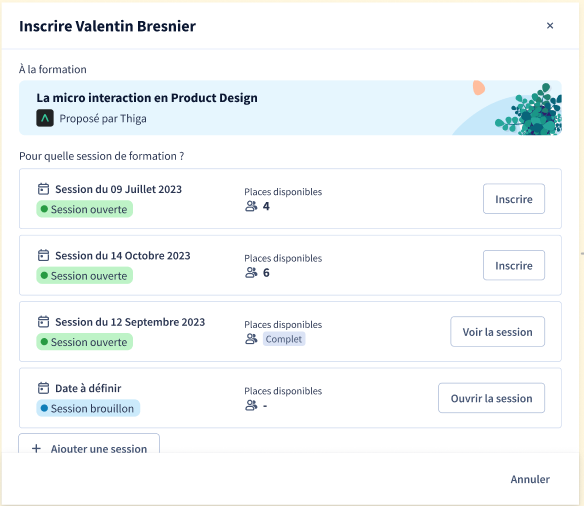Click the plant illustration in the course banner
This screenshot has width=584, height=506.
tap(529, 109)
